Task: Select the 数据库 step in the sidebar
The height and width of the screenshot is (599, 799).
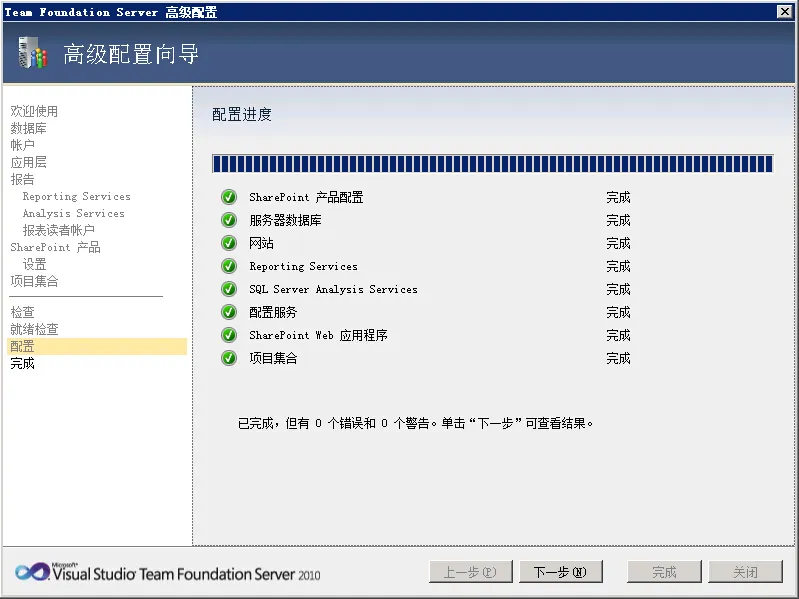Action: 29,128
